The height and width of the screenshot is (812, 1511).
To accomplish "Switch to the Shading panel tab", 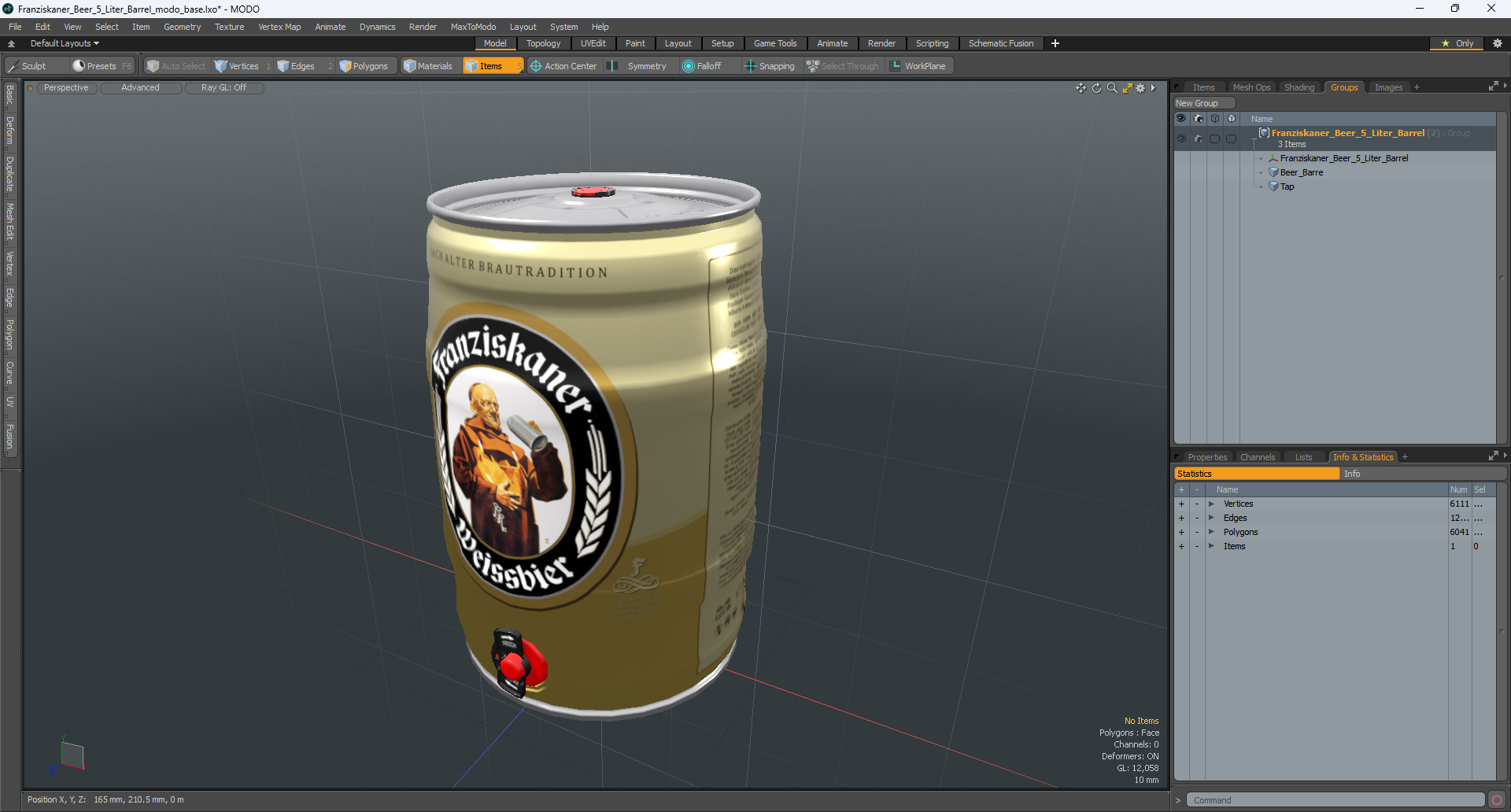I will click(1299, 87).
